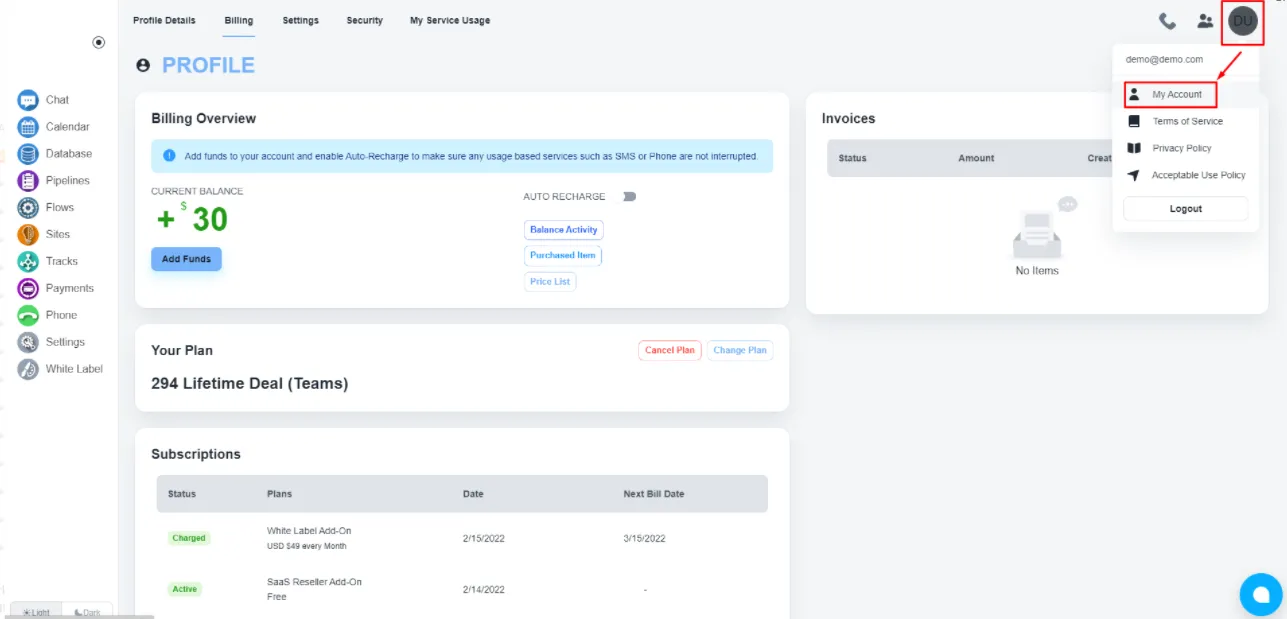Click the Plans column header
Screen dimensions: 1287x619
(x=279, y=494)
